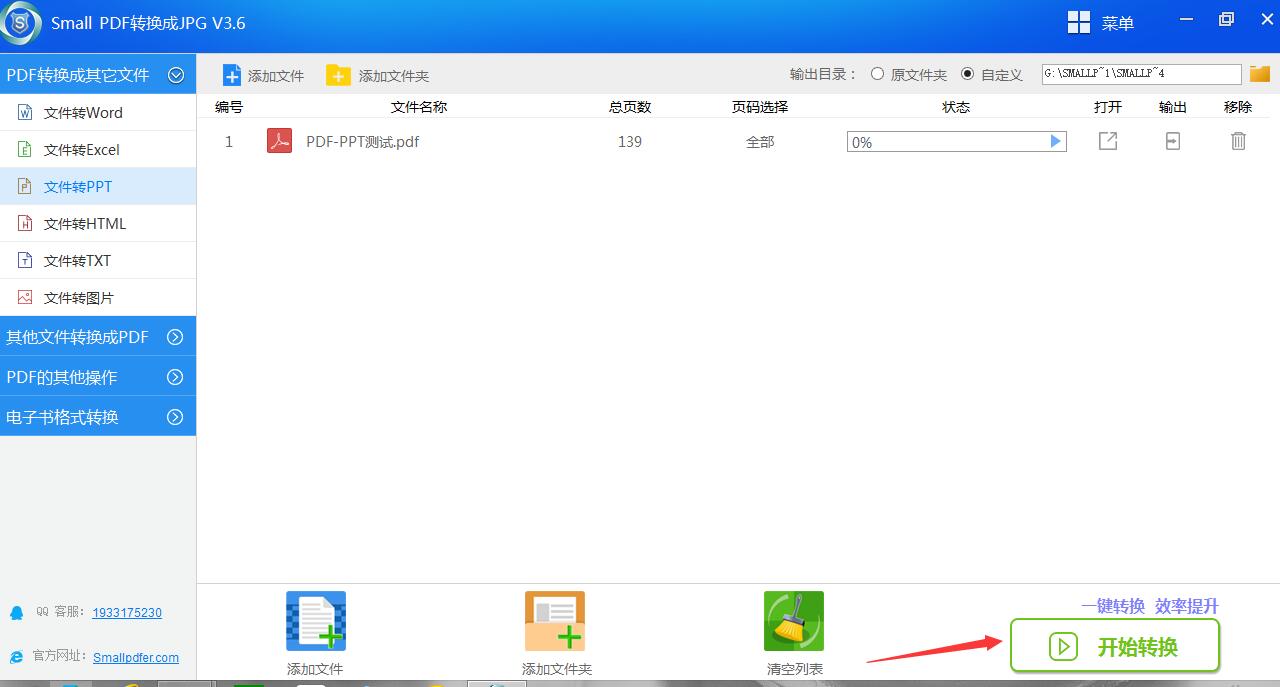
Task: Click the browse folder icon for output path
Action: pos(1259,73)
